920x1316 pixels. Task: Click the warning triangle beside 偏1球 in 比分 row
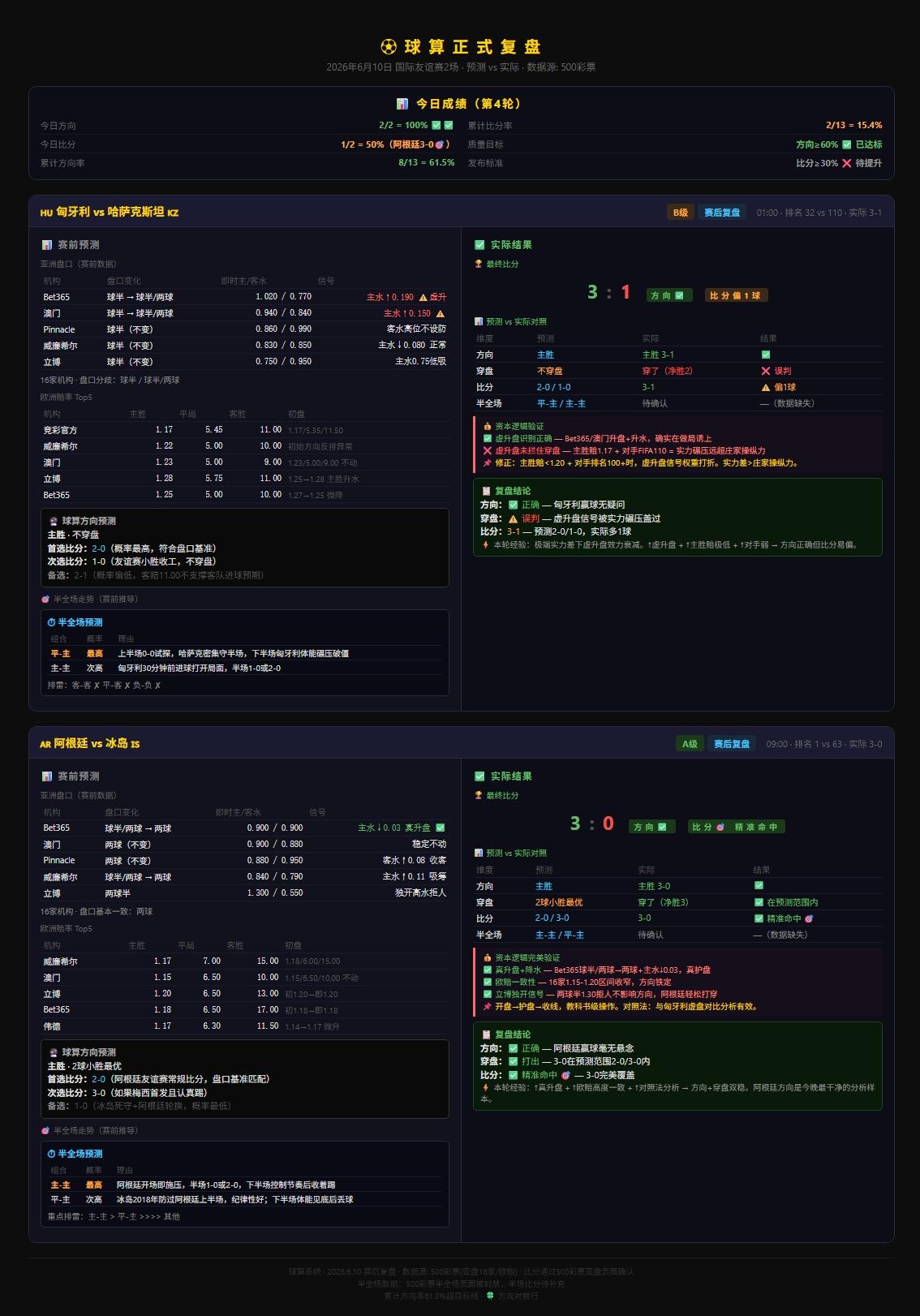(765, 387)
